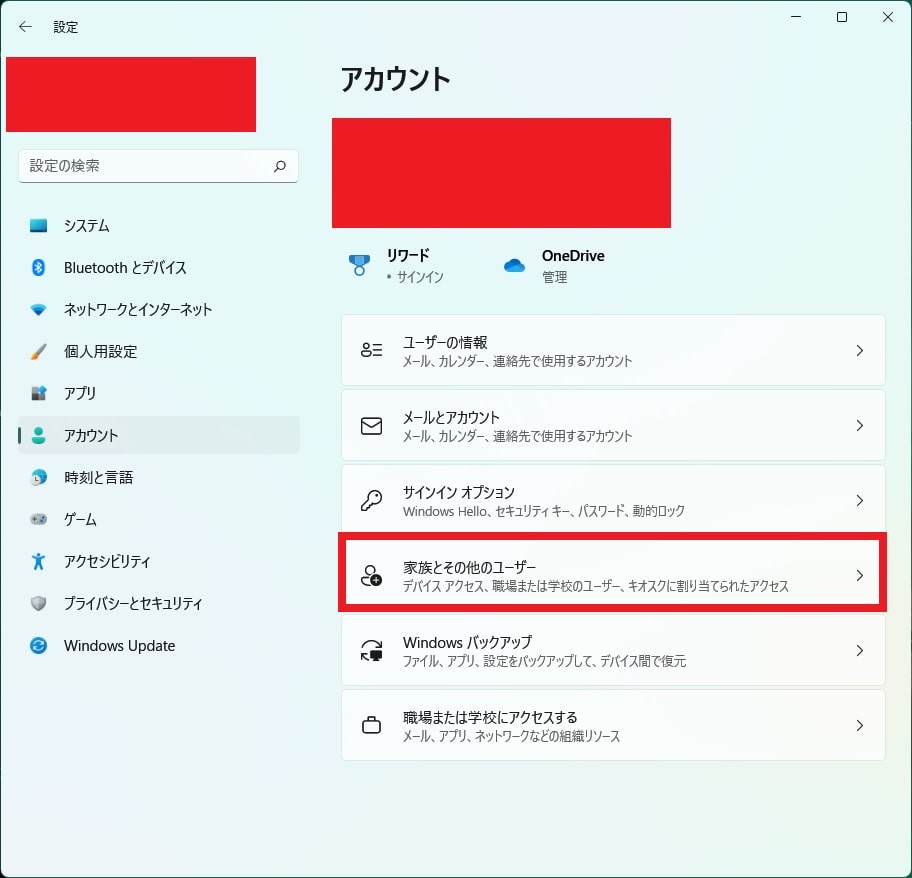
Task: Open the ユーザーの情報 card
Action: click(x=613, y=350)
